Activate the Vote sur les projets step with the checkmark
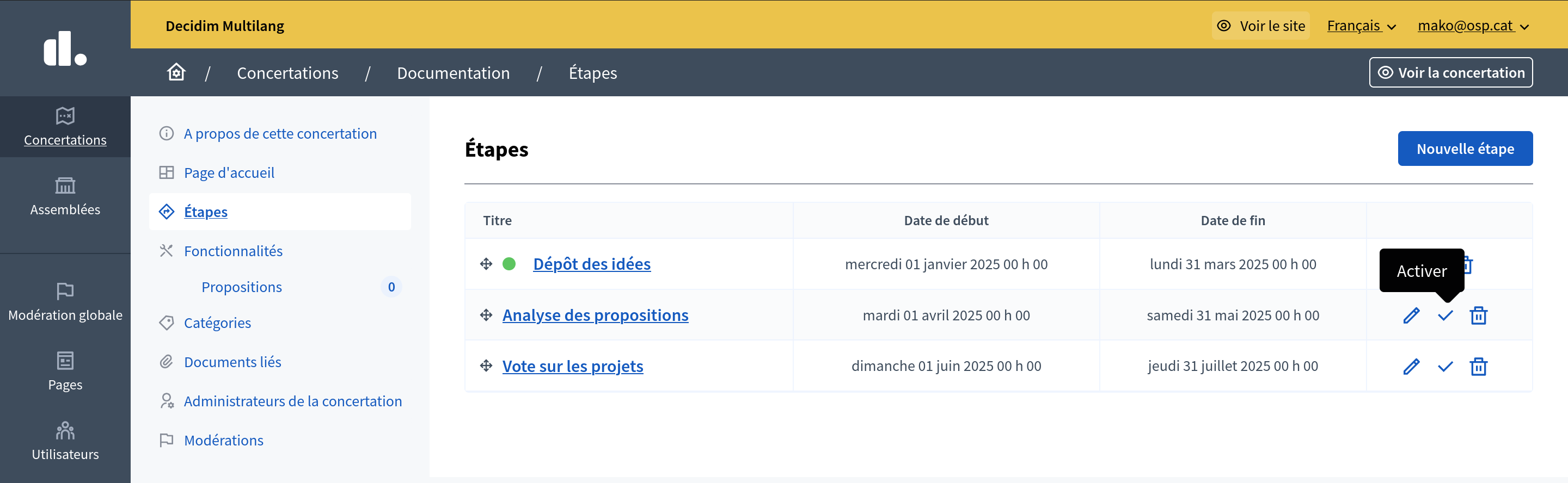This screenshot has height=483, width=1568. [1445, 366]
